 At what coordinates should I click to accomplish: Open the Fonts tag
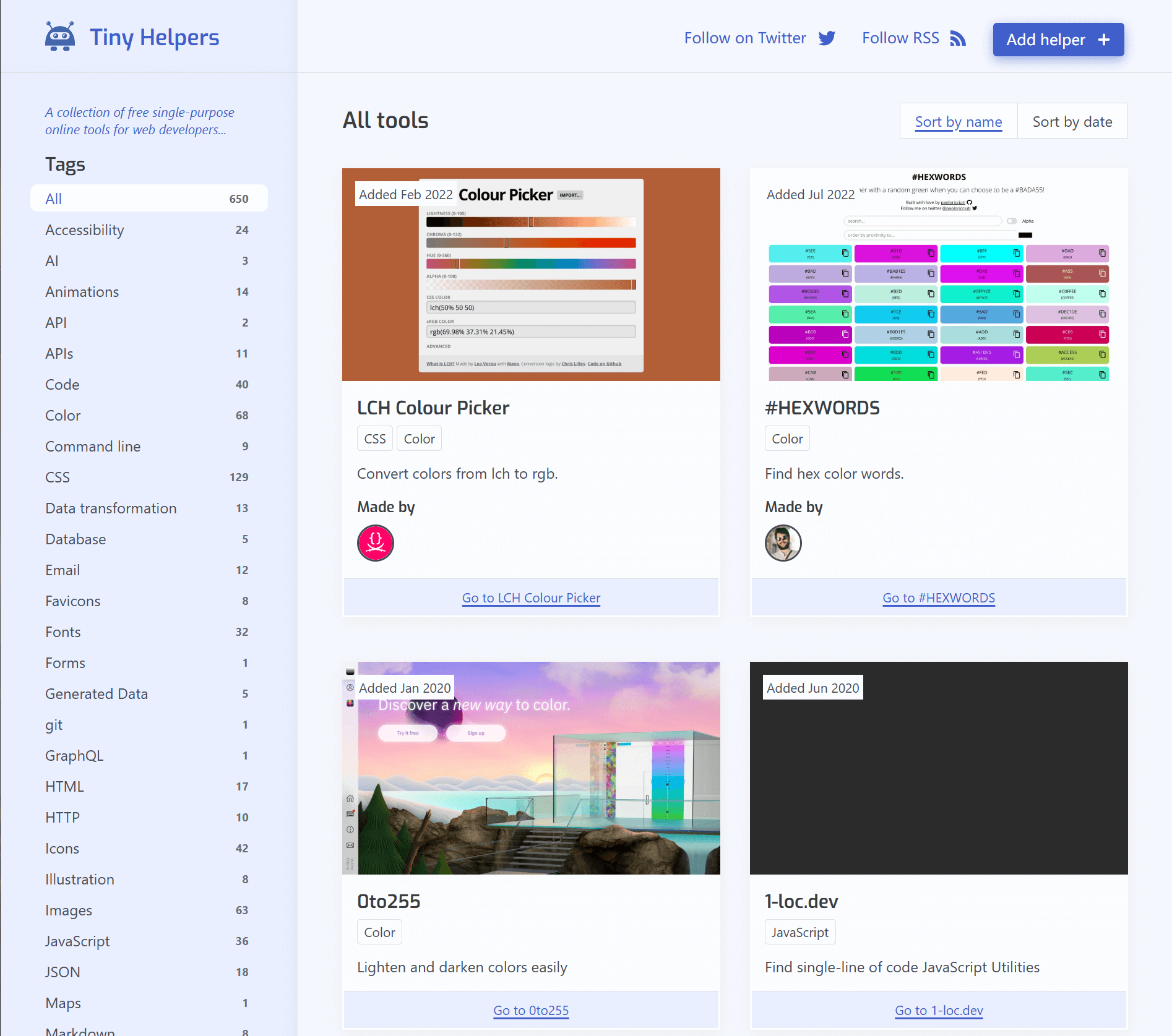(x=149, y=631)
